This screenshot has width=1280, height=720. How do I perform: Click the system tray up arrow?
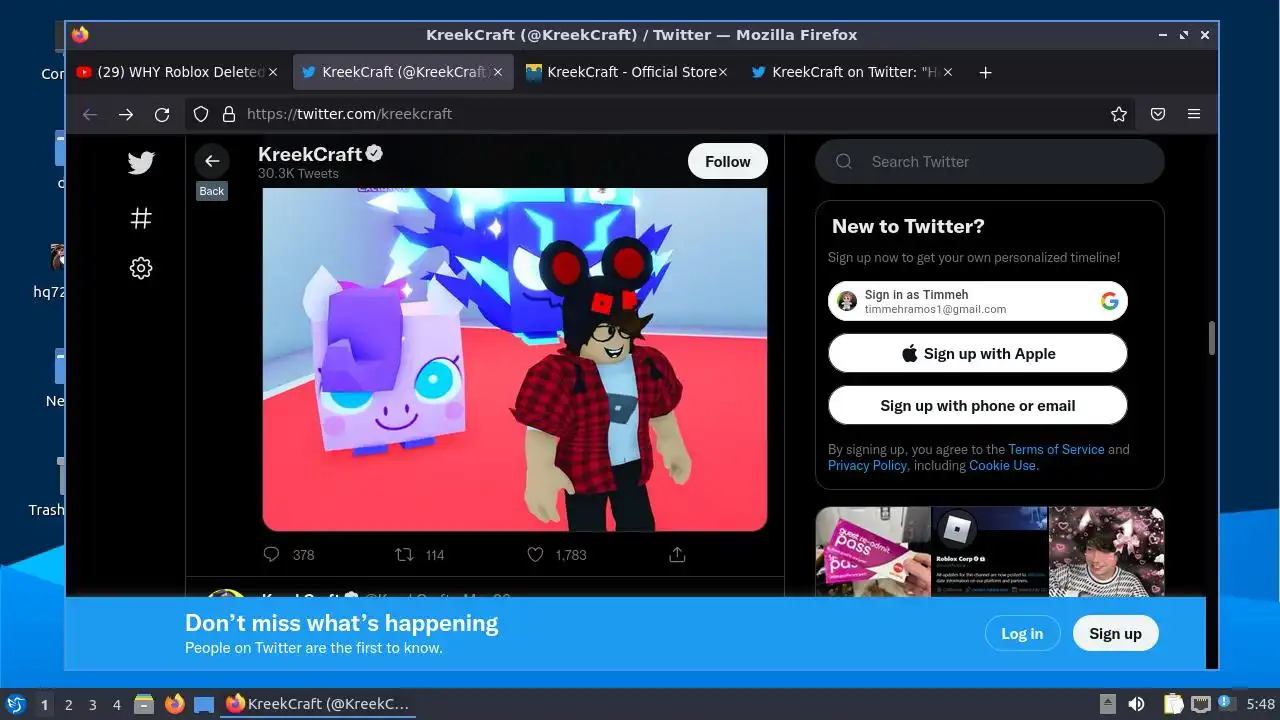coord(1108,704)
